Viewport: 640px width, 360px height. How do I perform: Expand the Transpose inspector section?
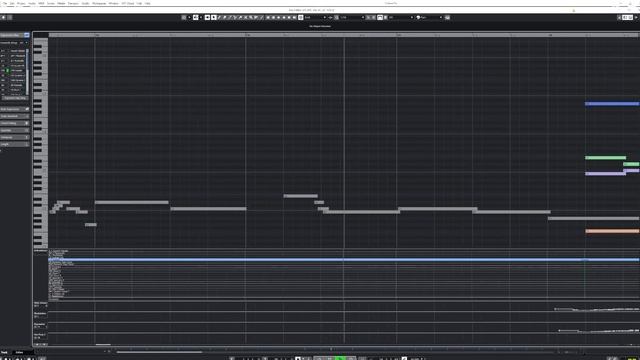pos(15,138)
